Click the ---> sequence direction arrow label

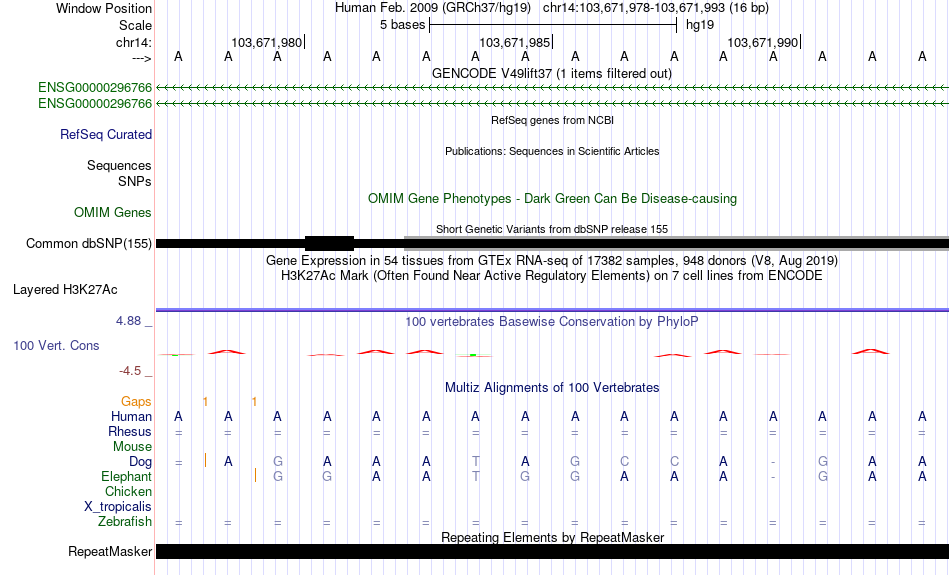[141, 58]
